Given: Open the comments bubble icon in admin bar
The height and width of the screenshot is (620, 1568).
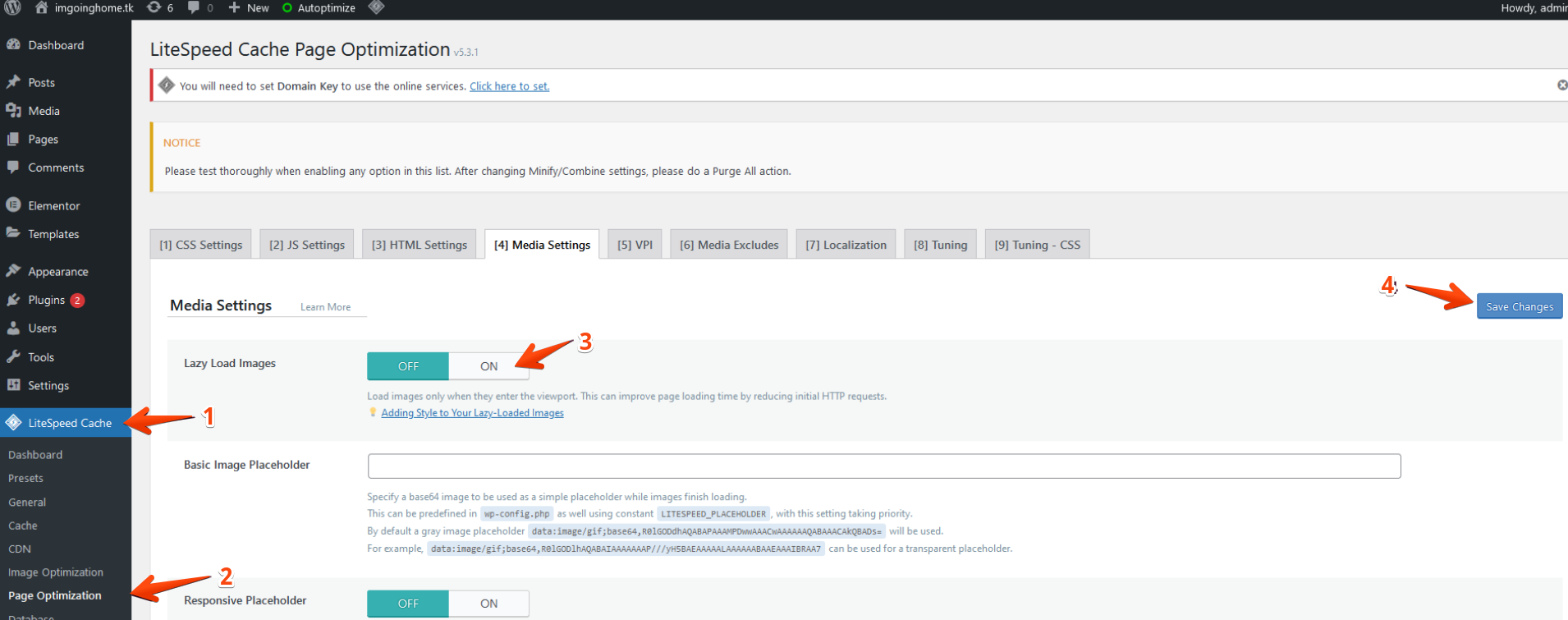Looking at the screenshot, I should (199, 7).
